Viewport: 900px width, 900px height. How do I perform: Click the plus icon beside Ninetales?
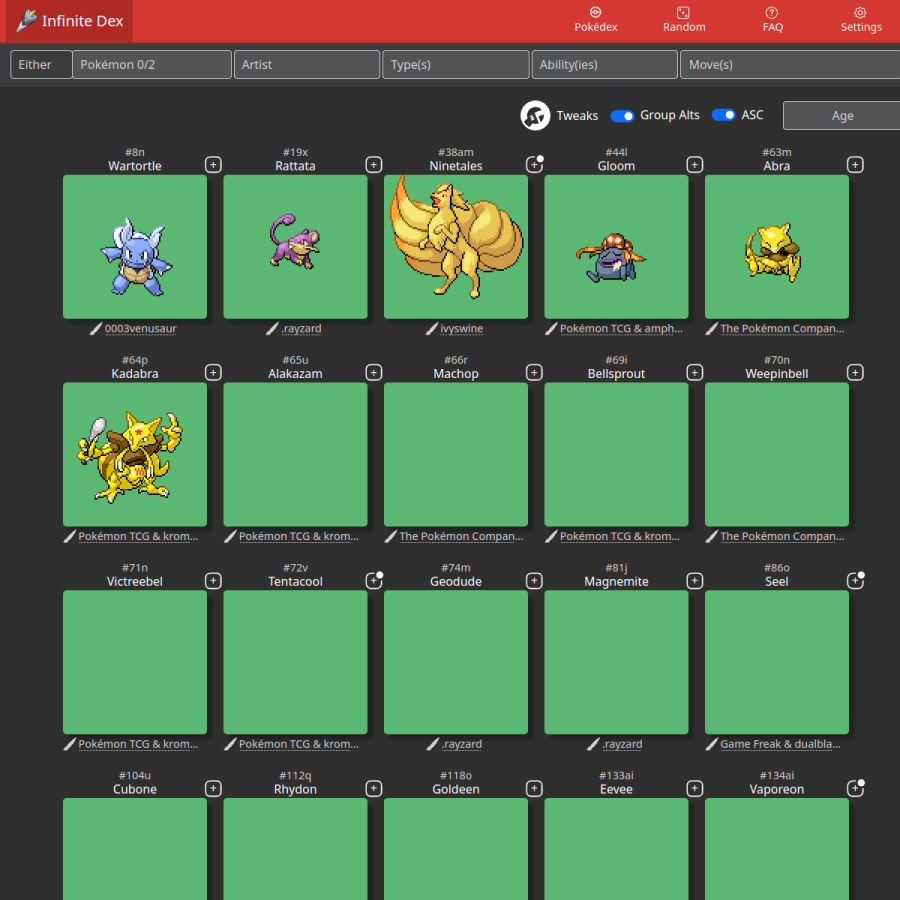click(x=534, y=165)
